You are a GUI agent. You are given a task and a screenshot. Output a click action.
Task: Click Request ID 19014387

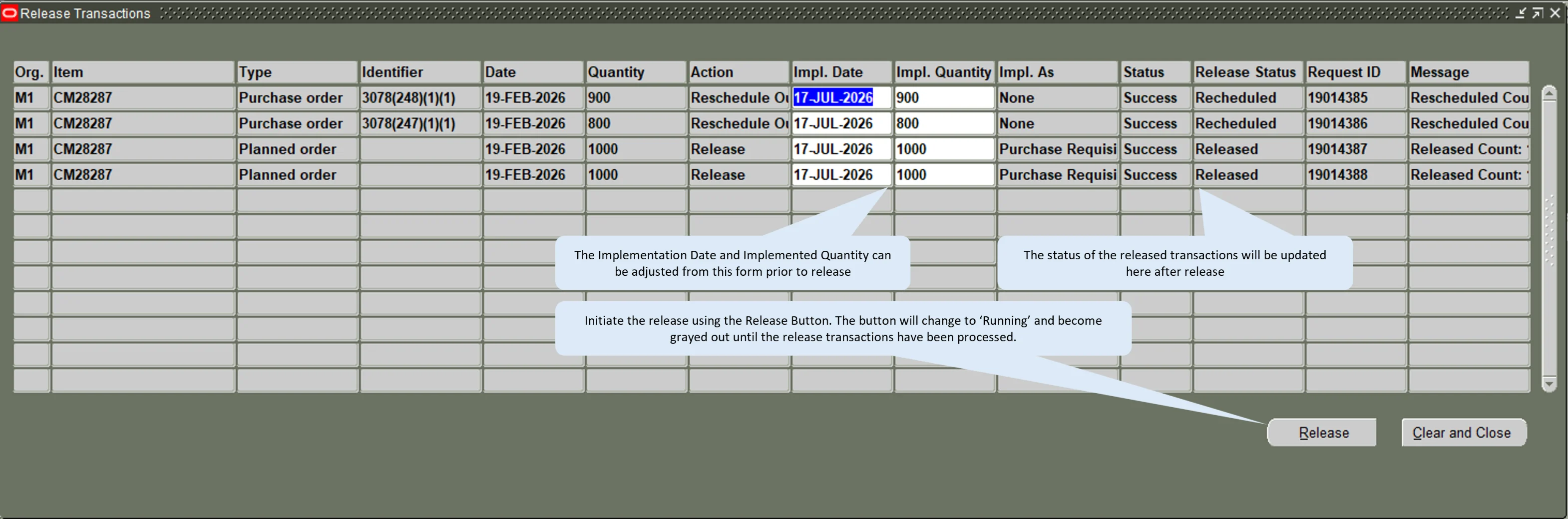click(x=1356, y=149)
